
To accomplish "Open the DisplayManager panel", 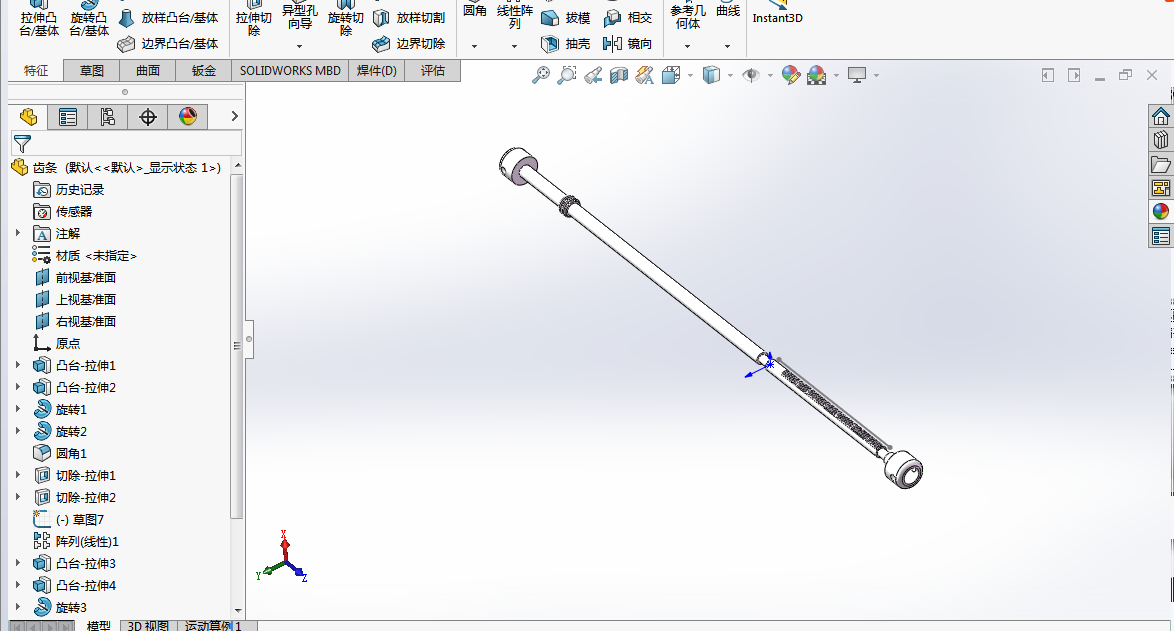I will click(190, 116).
